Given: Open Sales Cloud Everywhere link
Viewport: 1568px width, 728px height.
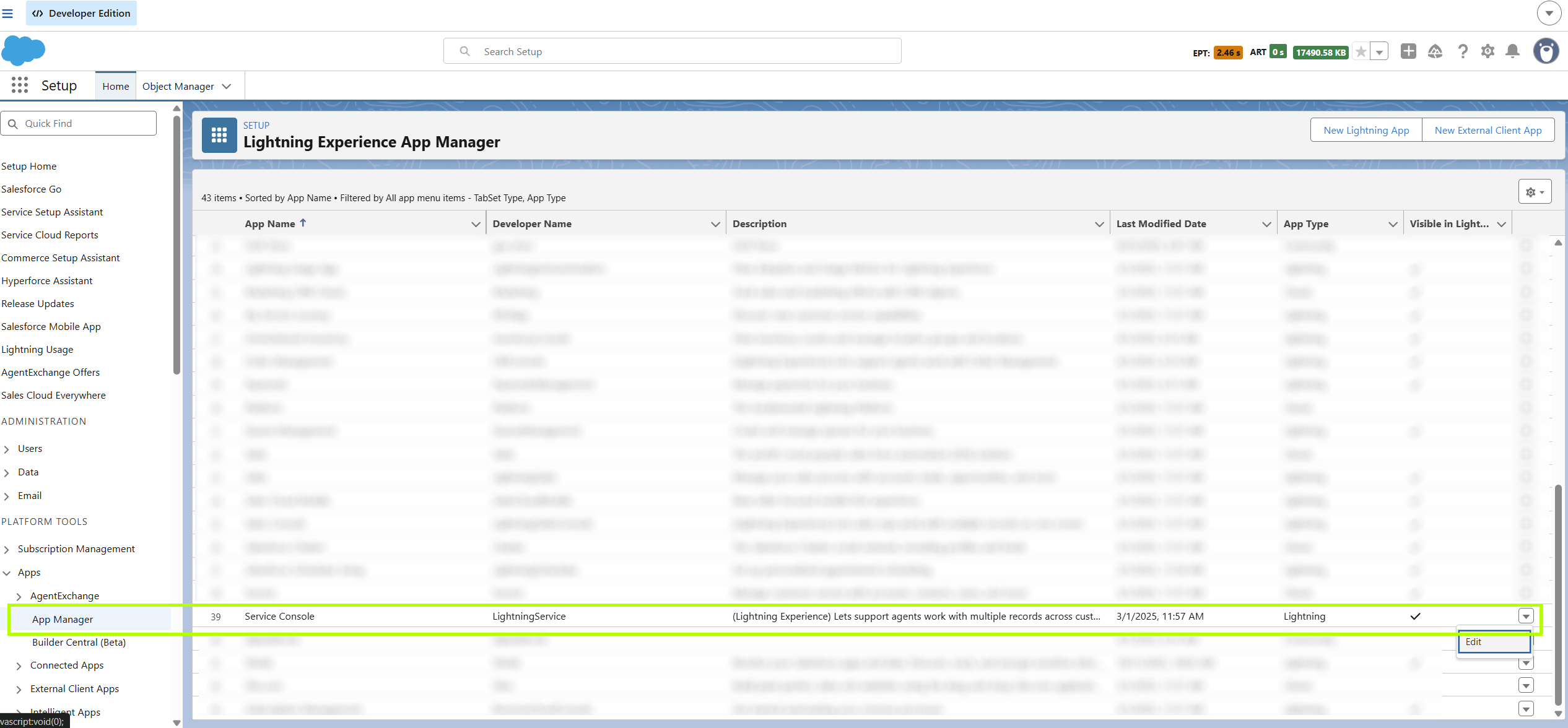Looking at the screenshot, I should point(53,395).
